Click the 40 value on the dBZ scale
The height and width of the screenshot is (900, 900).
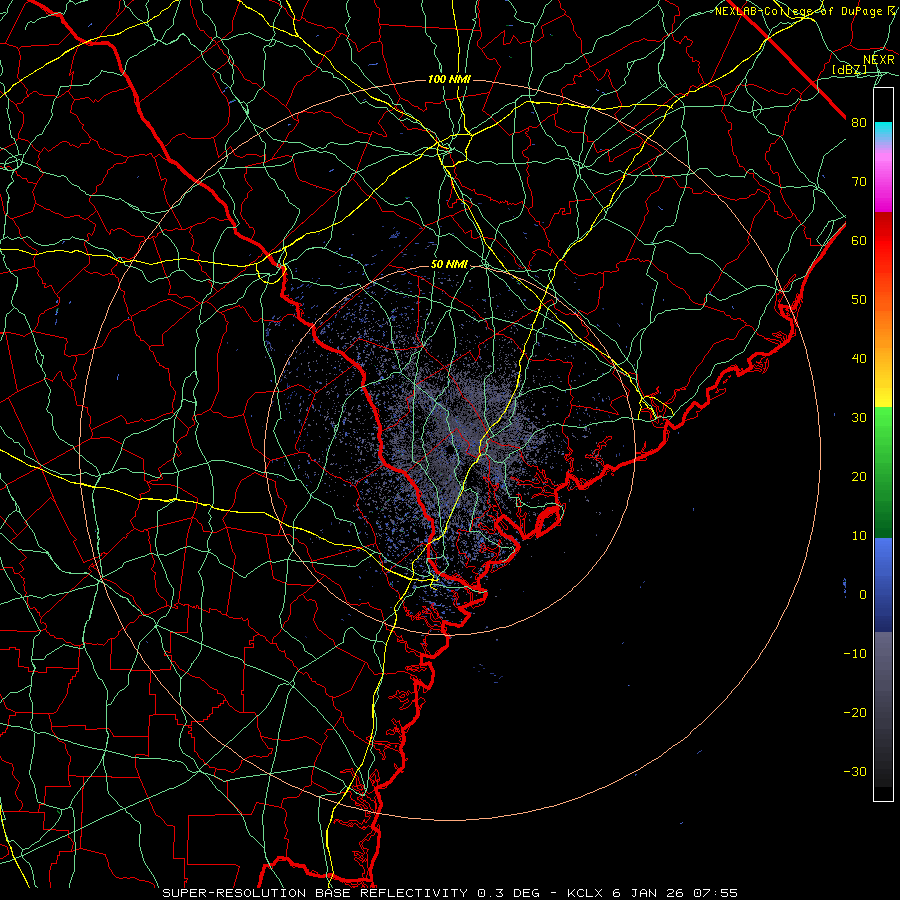[x=859, y=358]
